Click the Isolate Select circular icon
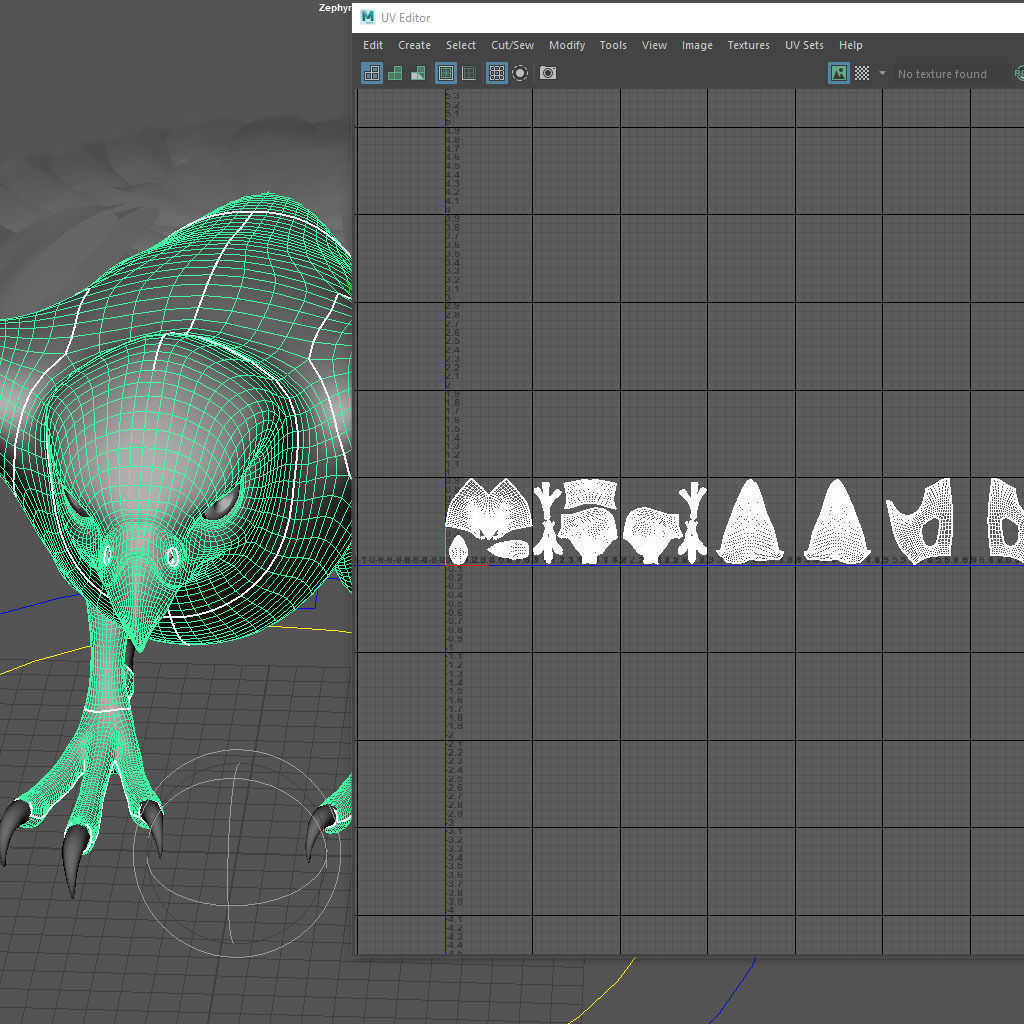The image size is (1024, 1024). (x=520, y=73)
